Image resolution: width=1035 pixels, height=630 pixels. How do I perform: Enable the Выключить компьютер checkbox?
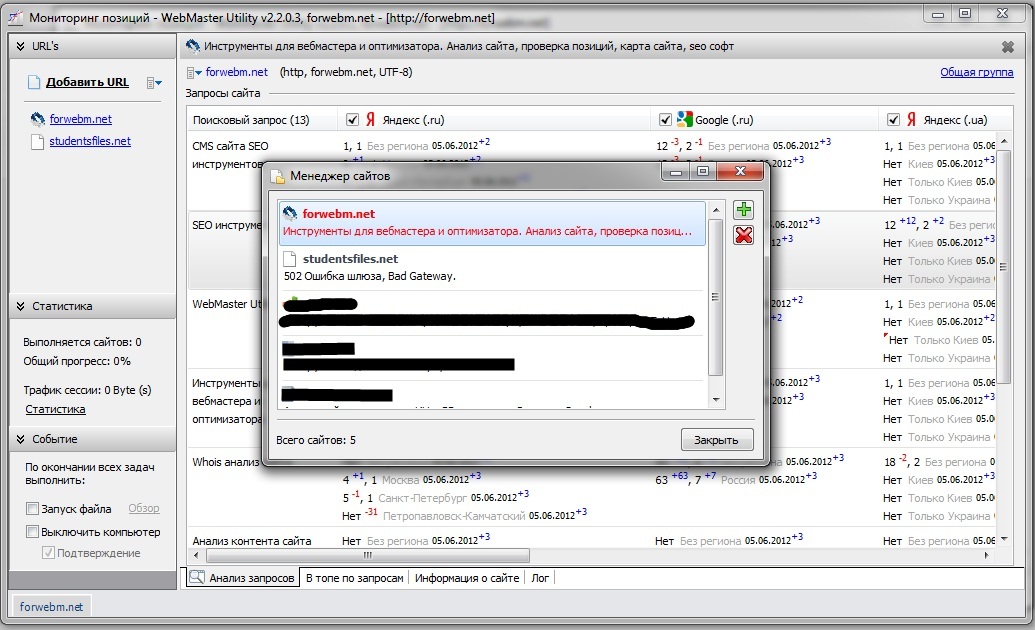[33, 532]
